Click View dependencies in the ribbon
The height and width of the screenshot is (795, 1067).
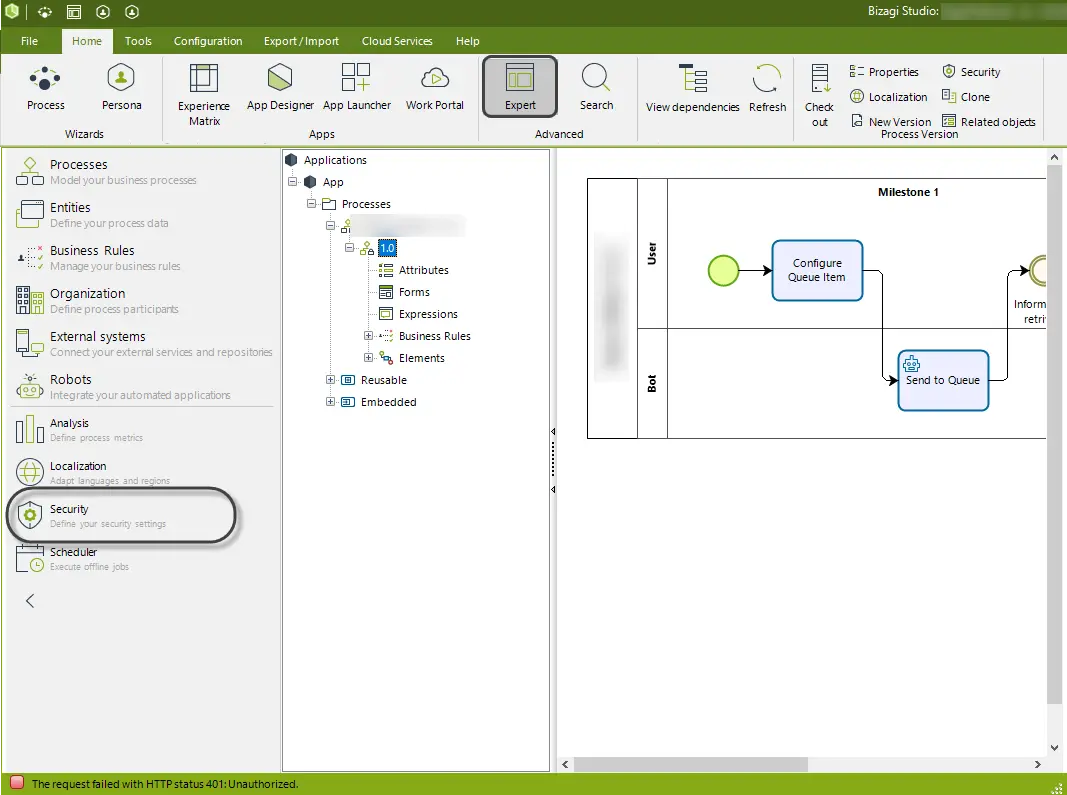[693, 88]
